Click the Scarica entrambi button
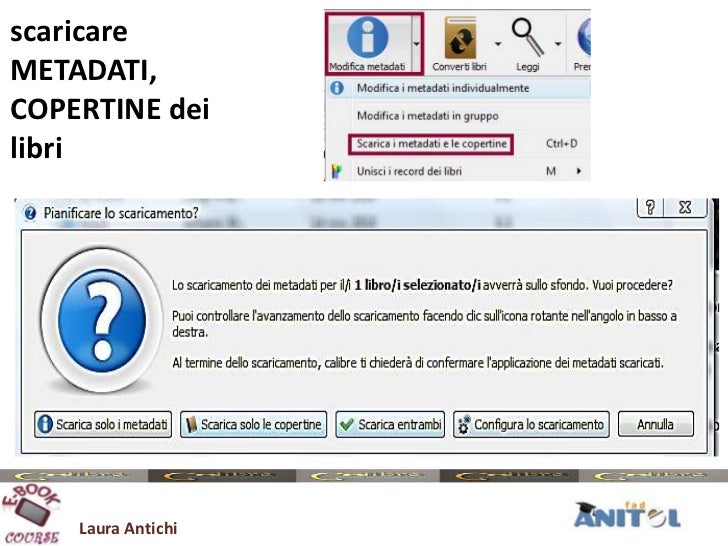 point(390,424)
